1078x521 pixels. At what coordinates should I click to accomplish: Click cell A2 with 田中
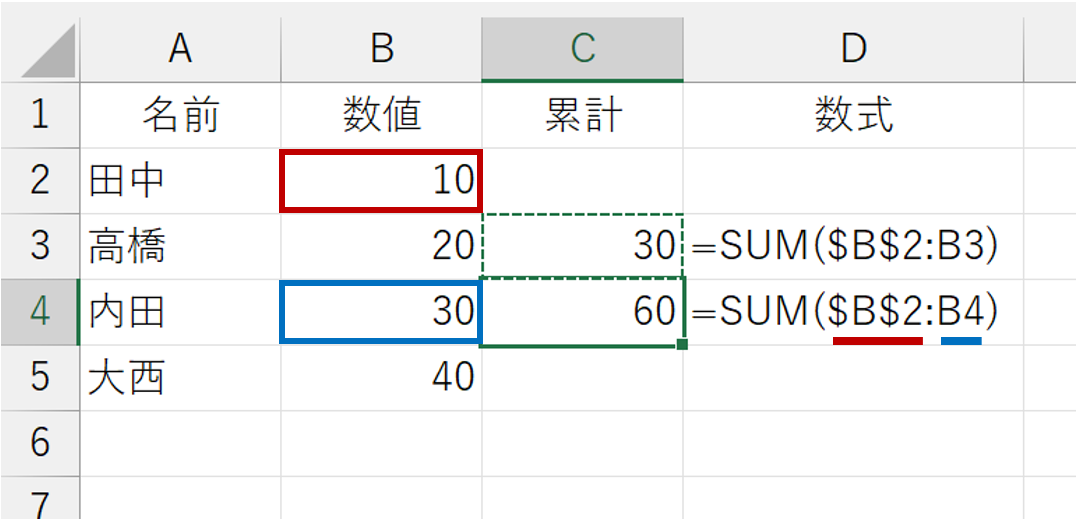tap(180, 181)
